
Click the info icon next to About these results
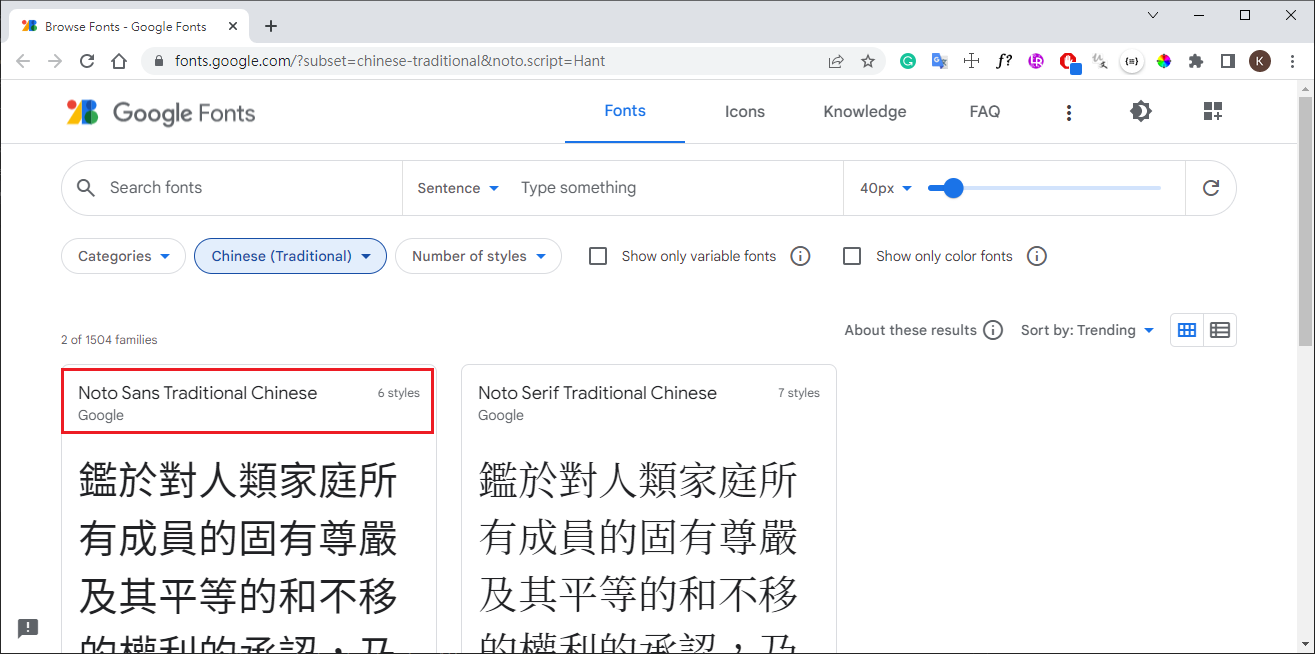pyautogui.click(x=992, y=330)
